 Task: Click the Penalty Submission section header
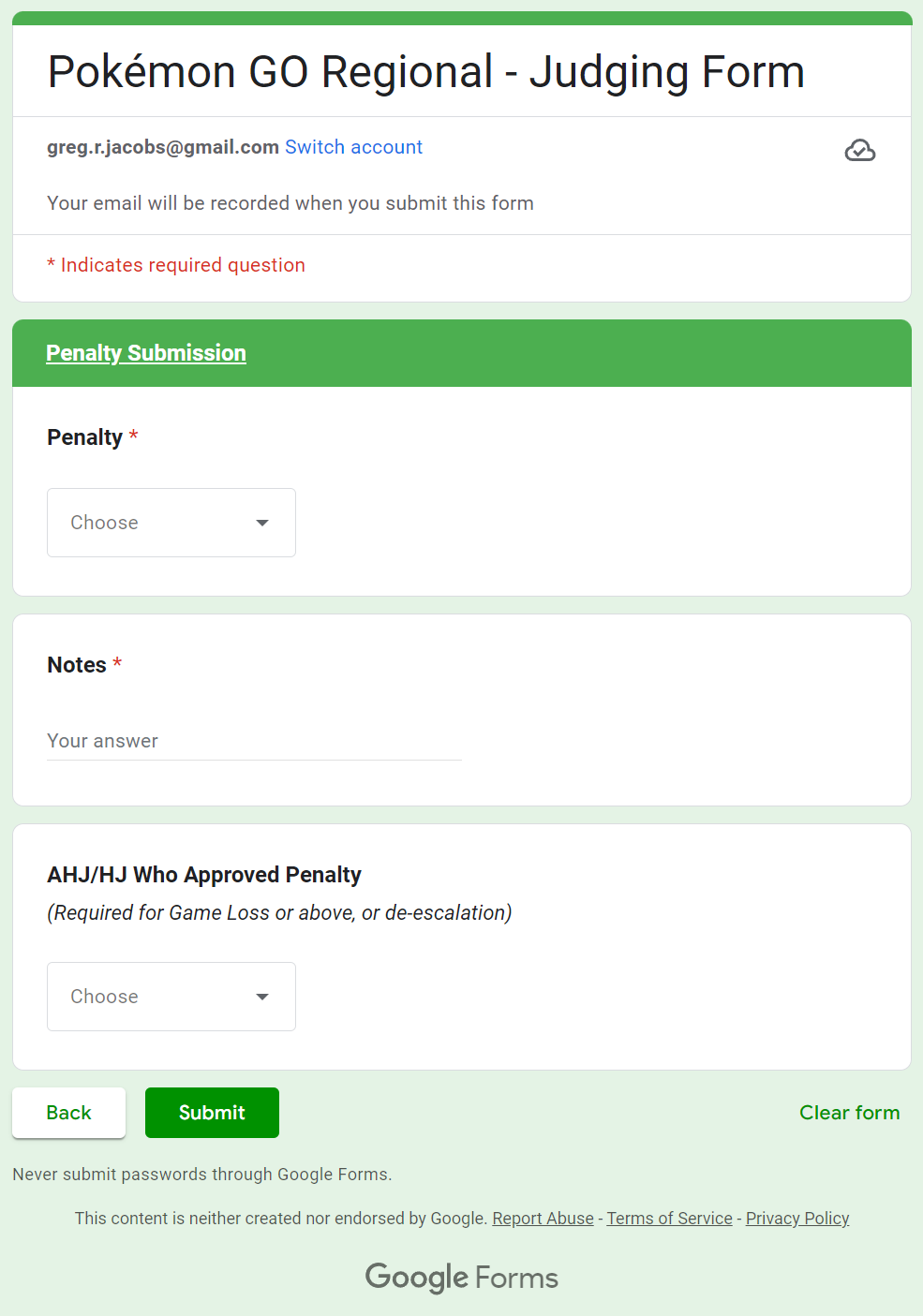pyautogui.click(x=146, y=353)
